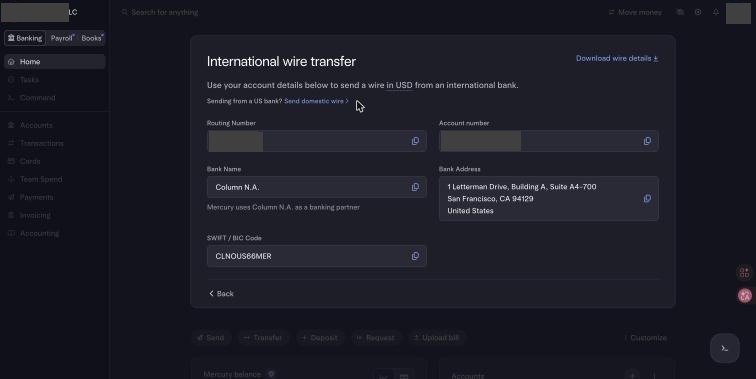Click the Mercury balance info icon
756x379 pixels.
(x=271, y=374)
